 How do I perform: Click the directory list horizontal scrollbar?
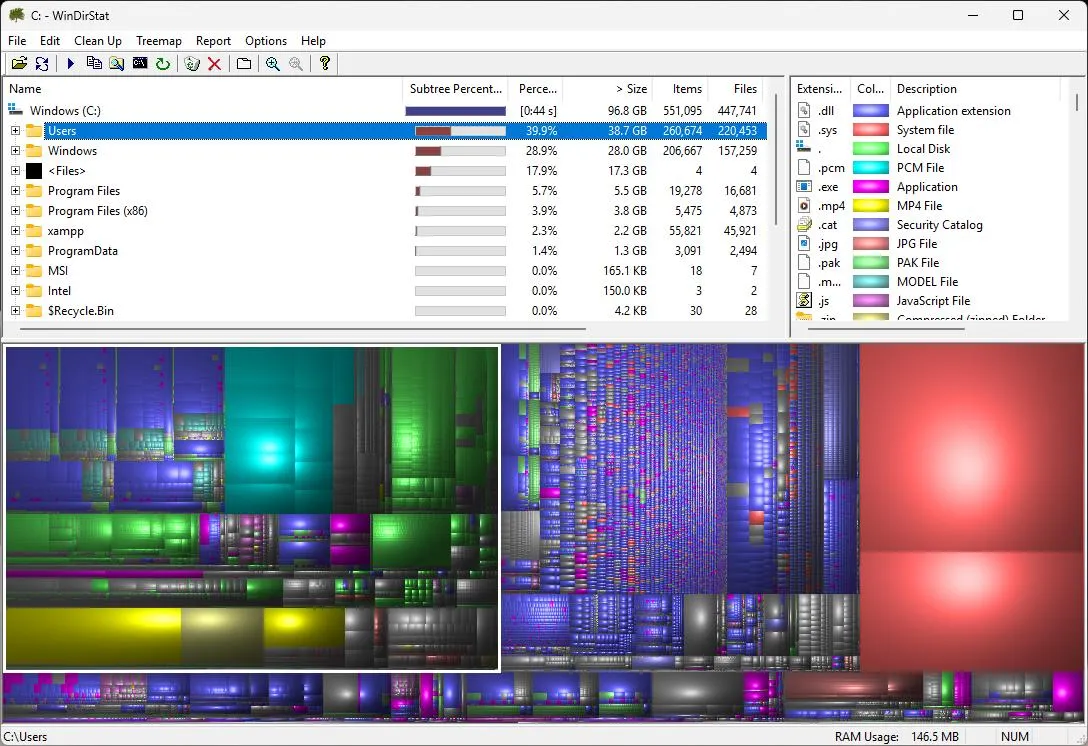tap(303, 329)
